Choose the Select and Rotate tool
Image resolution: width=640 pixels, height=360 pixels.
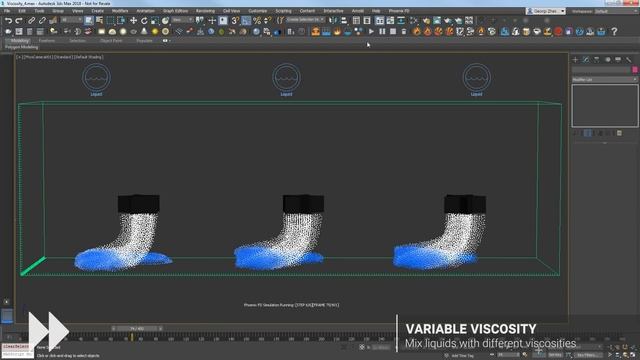pos(144,20)
